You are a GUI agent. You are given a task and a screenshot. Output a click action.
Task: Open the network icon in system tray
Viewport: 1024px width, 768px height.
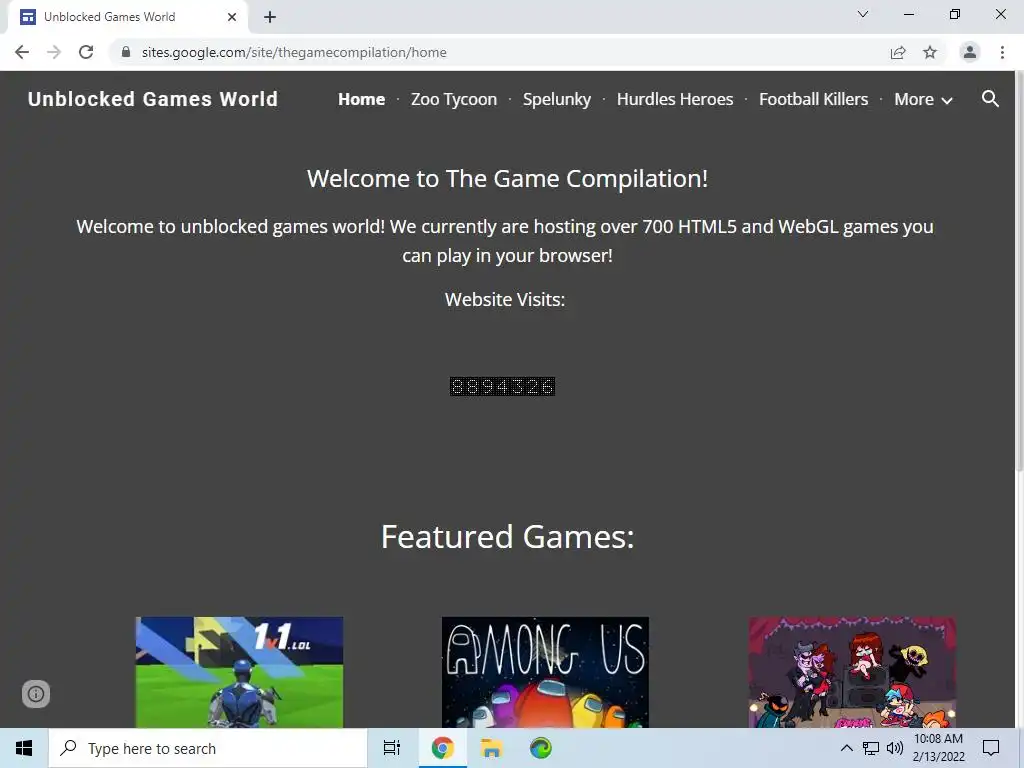tap(871, 748)
